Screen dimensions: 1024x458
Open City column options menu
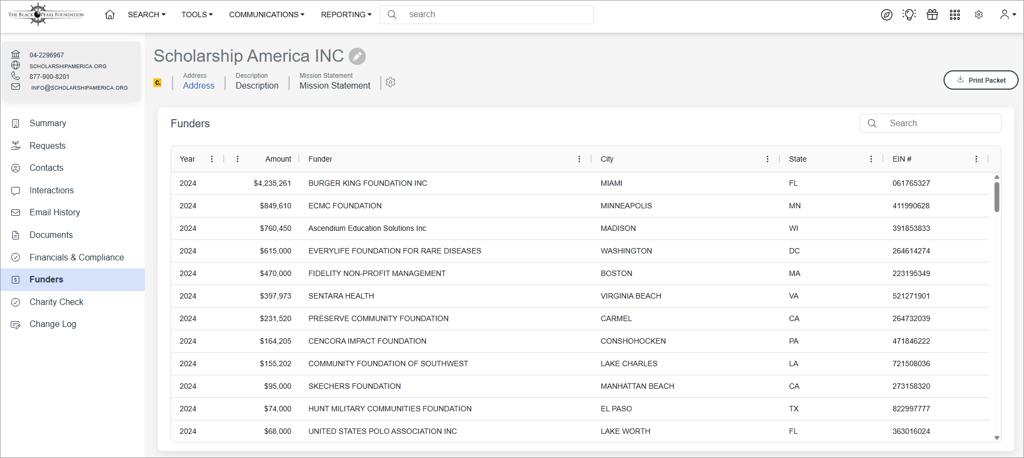click(x=767, y=159)
